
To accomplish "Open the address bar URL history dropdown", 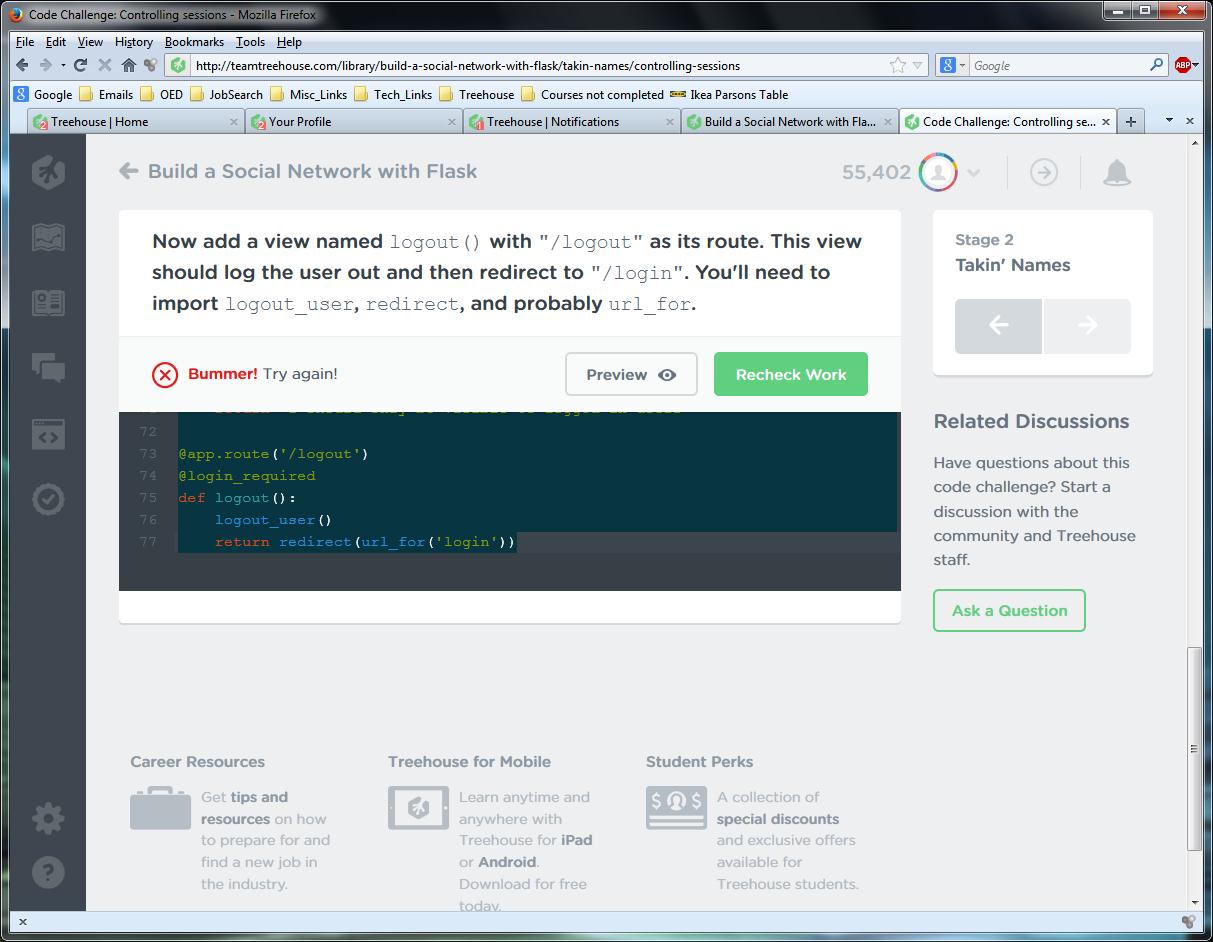I will pos(919,65).
